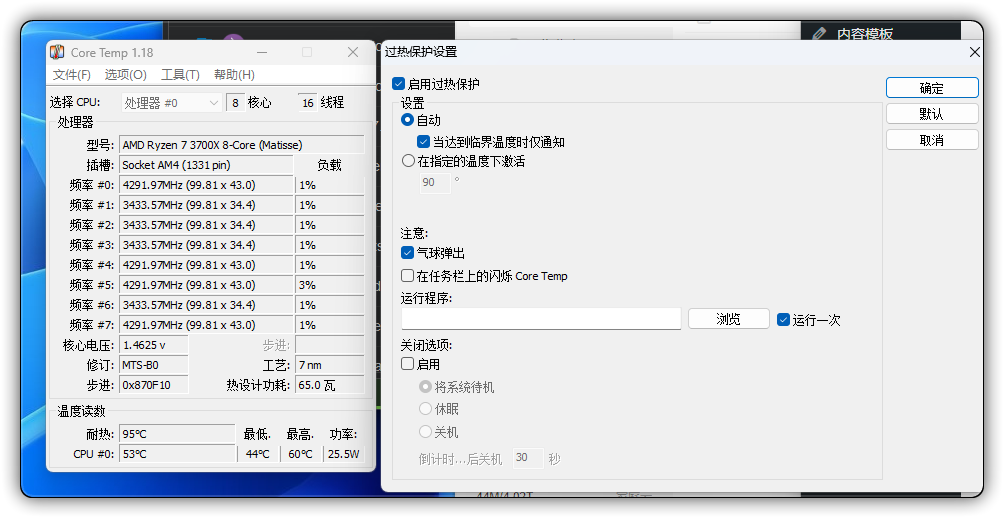Click the 热设计功耗 value 65.0 瓦
The image size is (1004, 518).
pos(330,385)
